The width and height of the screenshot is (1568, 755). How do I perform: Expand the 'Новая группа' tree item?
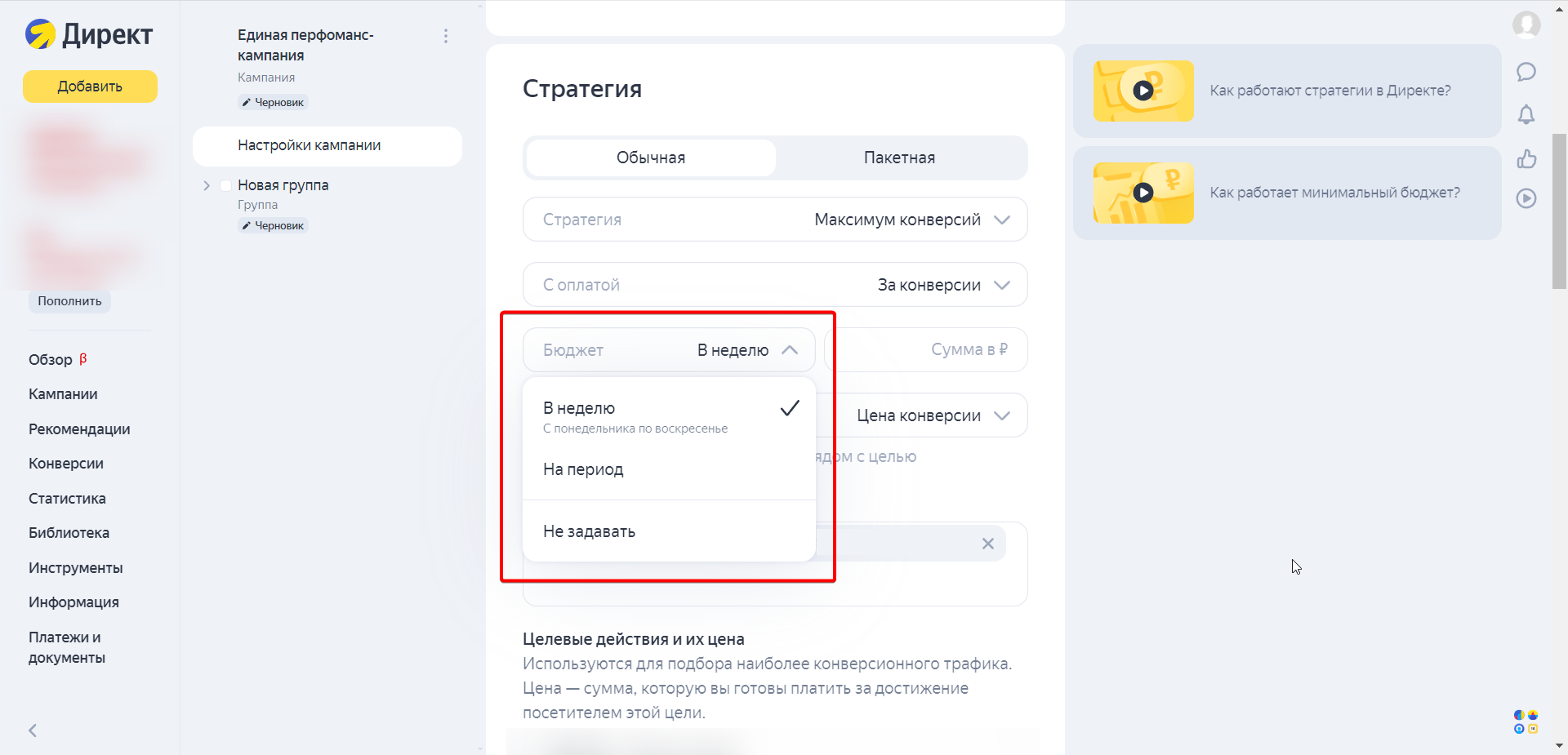pos(207,185)
